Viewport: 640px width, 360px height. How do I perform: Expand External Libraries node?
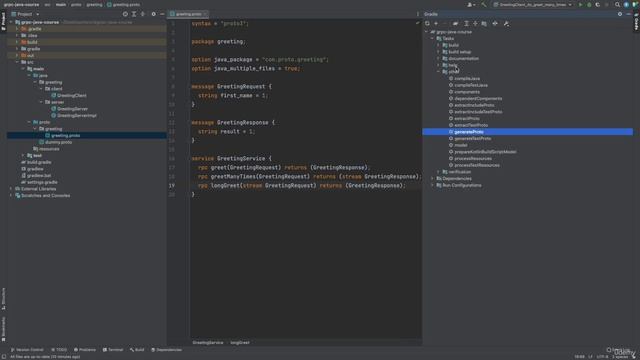click(11, 189)
